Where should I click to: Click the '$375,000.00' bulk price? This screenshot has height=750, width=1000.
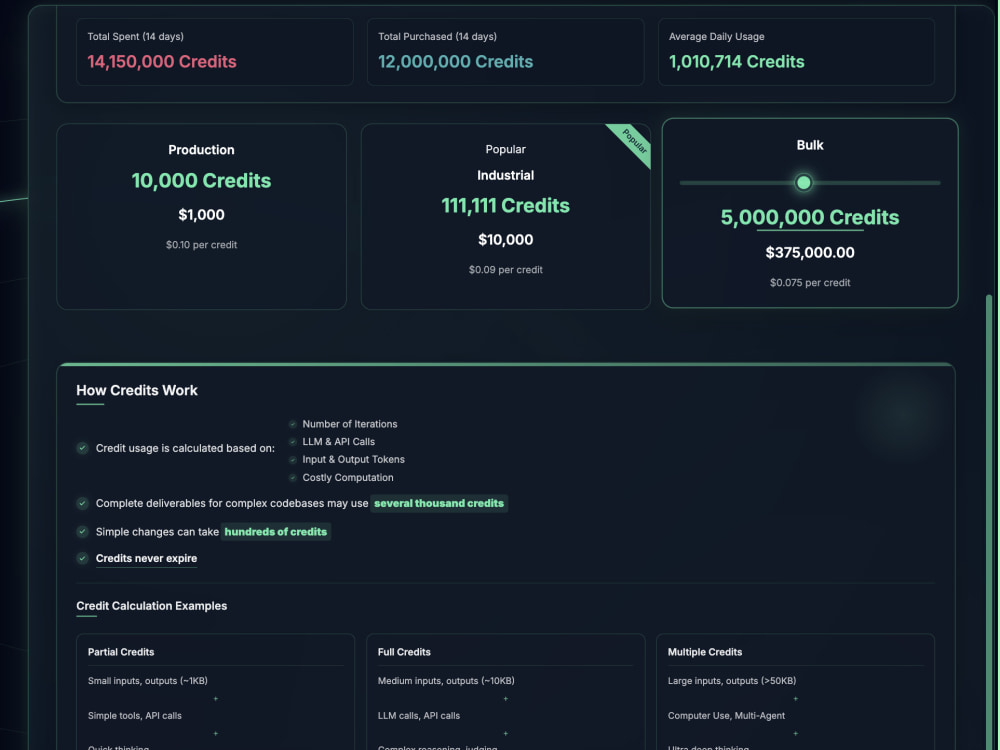click(810, 253)
